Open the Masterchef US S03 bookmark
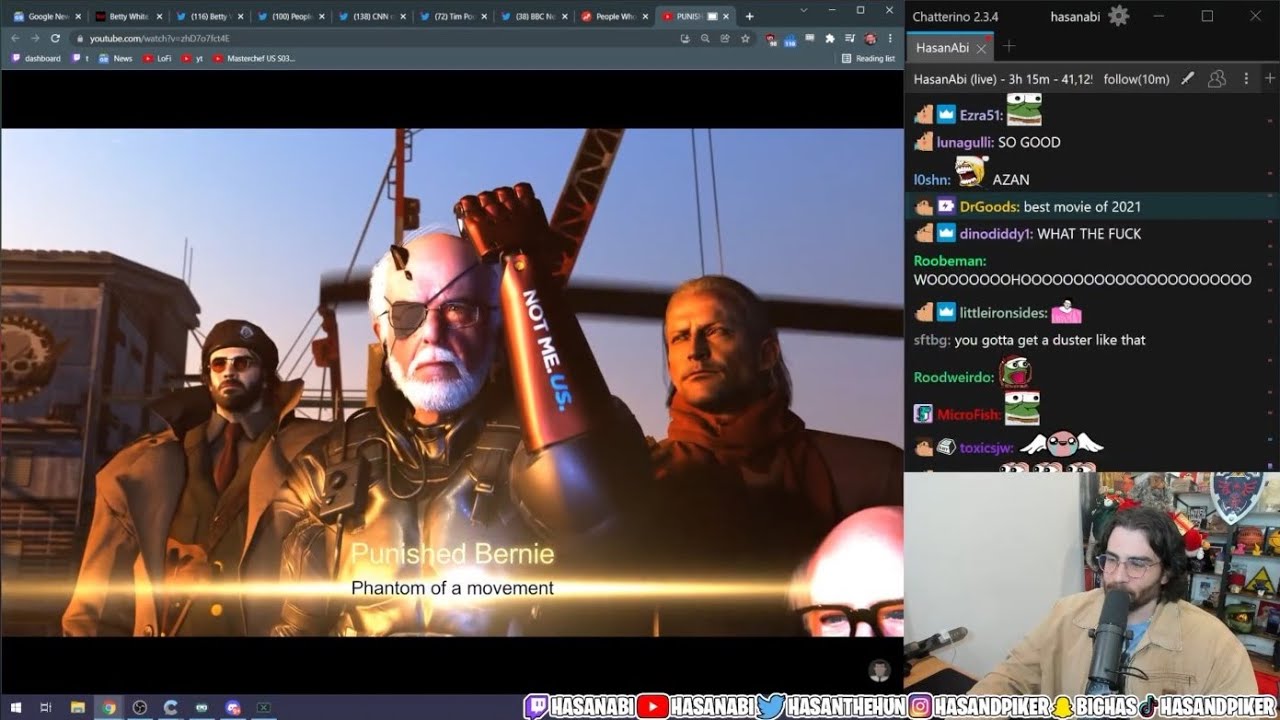 [254, 58]
